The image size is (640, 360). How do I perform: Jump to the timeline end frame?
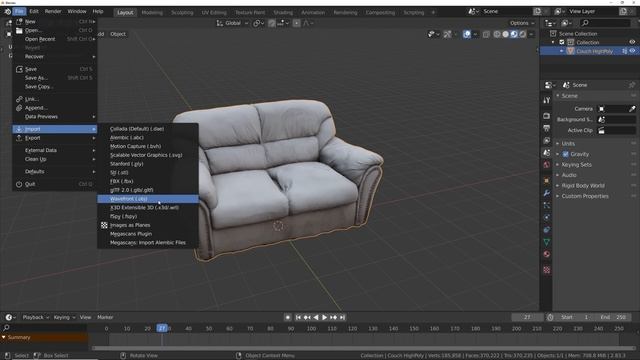[x=342, y=317]
